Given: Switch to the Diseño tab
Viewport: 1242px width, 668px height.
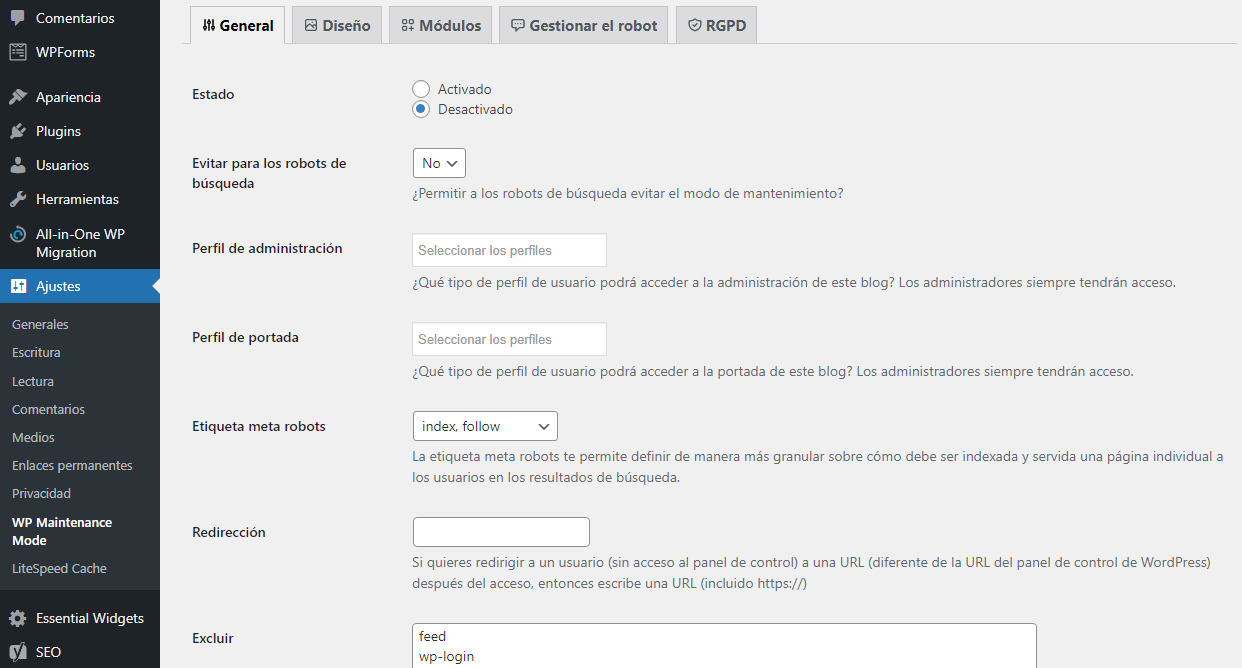Looking at the screenshot, I should (336, 24).
